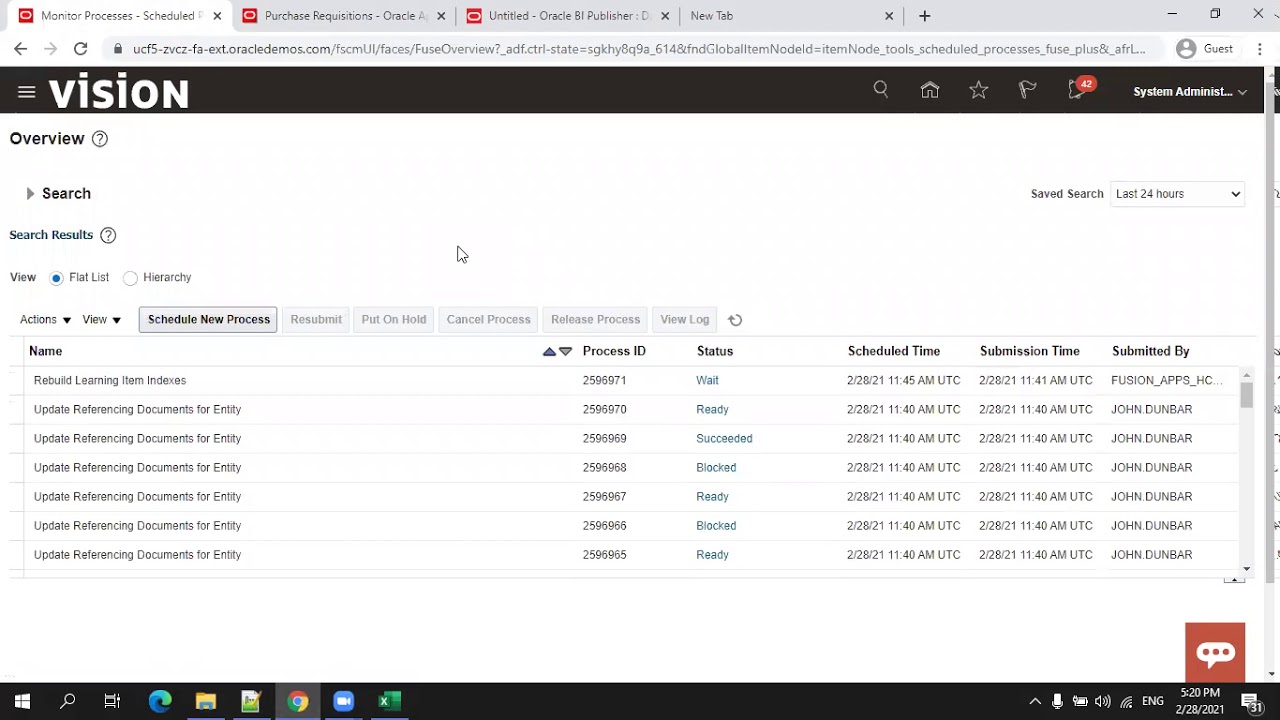Viewport: 1280px width, 720px height.
Task: Refresh the process list table
Action: [735, 320]
